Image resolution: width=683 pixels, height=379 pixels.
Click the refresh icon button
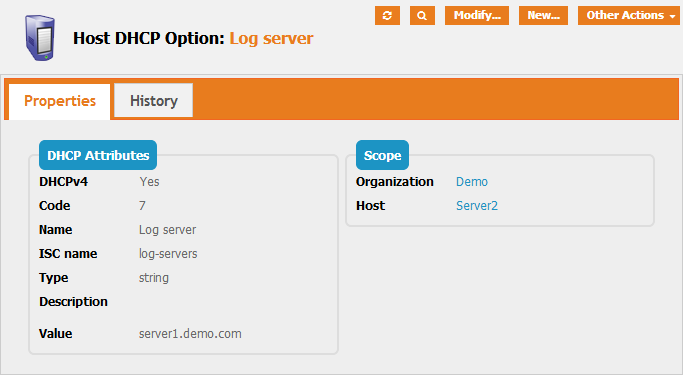pyautogui.click(x=387, y=16)
